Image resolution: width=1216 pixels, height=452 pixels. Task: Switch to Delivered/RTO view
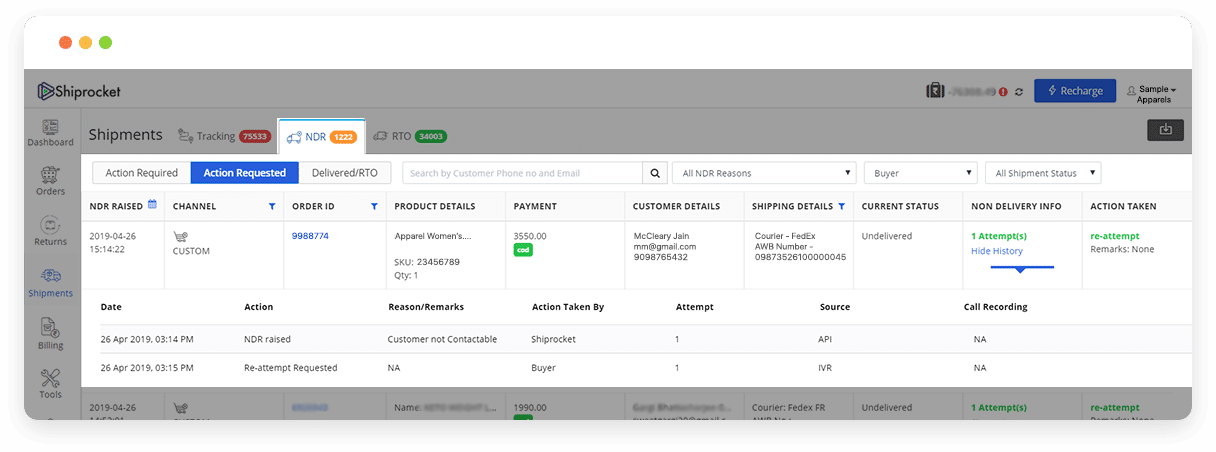coord(344,173)
